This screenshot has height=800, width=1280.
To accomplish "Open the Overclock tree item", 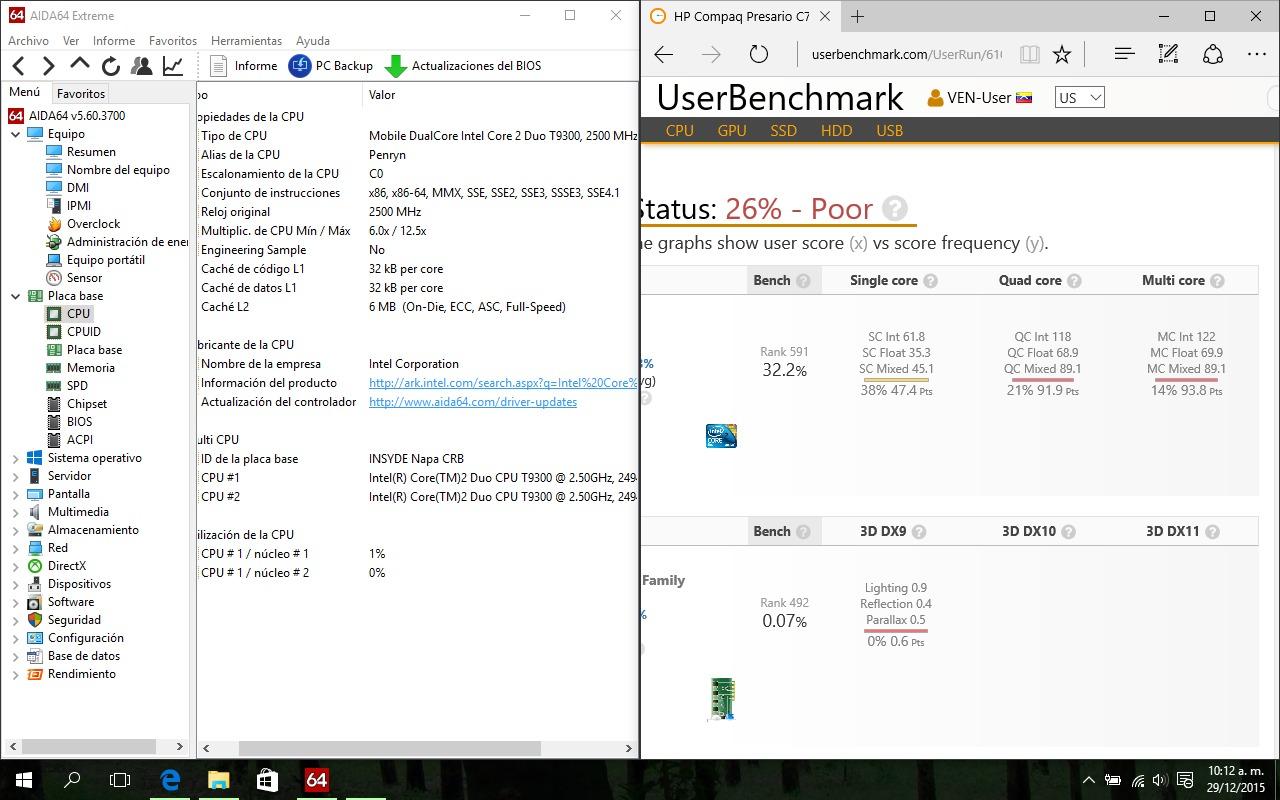I will [x=93, y=224].
